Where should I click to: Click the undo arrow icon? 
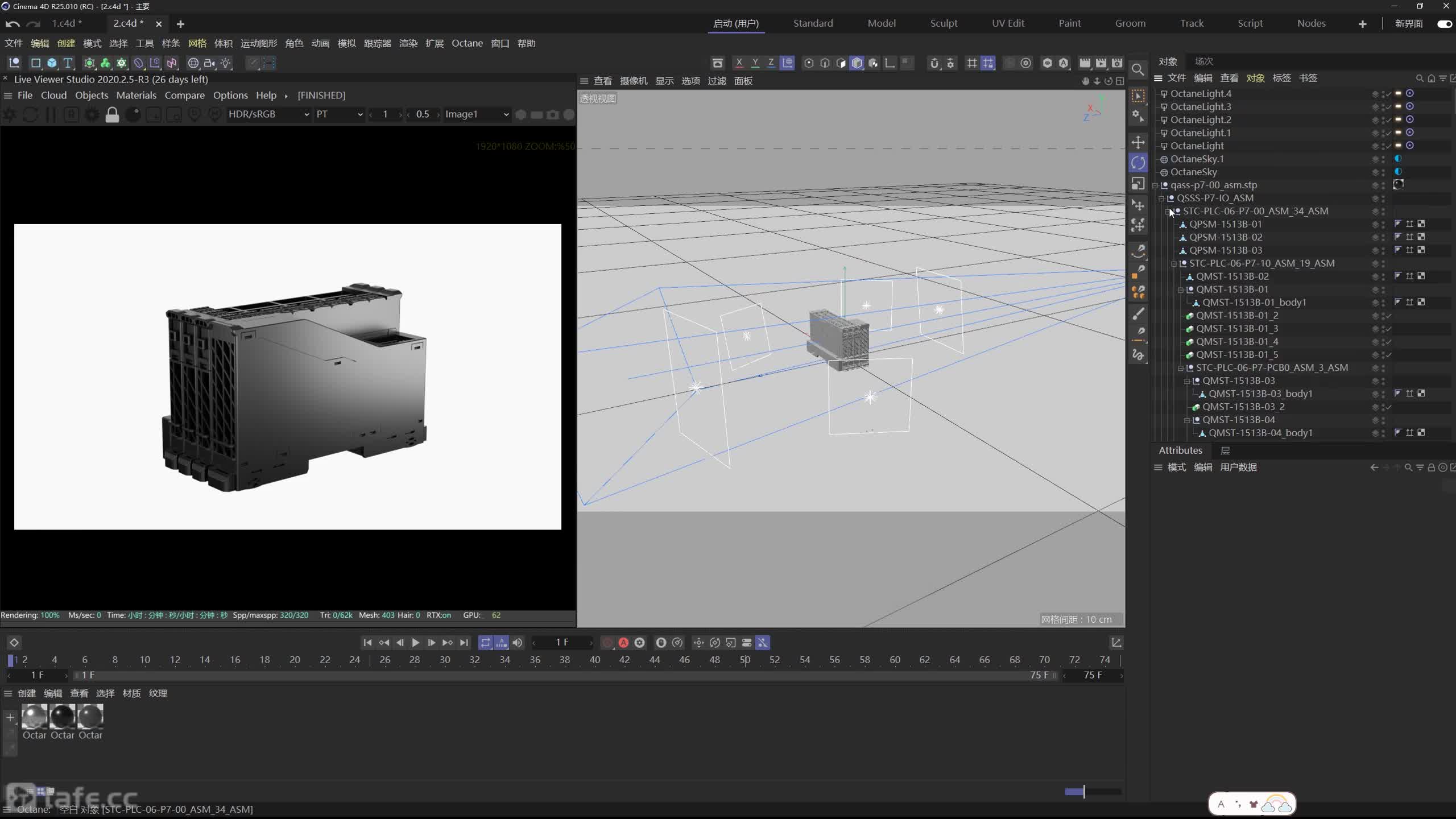pos(13,24)
